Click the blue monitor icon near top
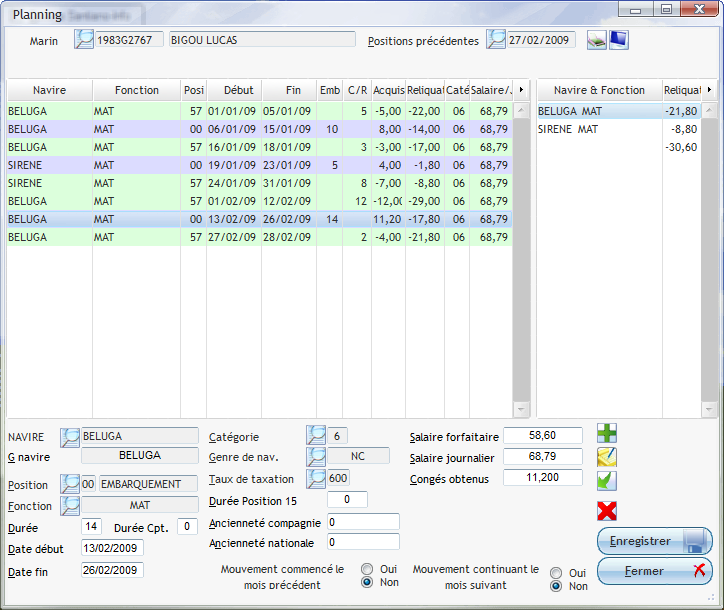Viewport: 724px width, 610px height. click(619, 40)
